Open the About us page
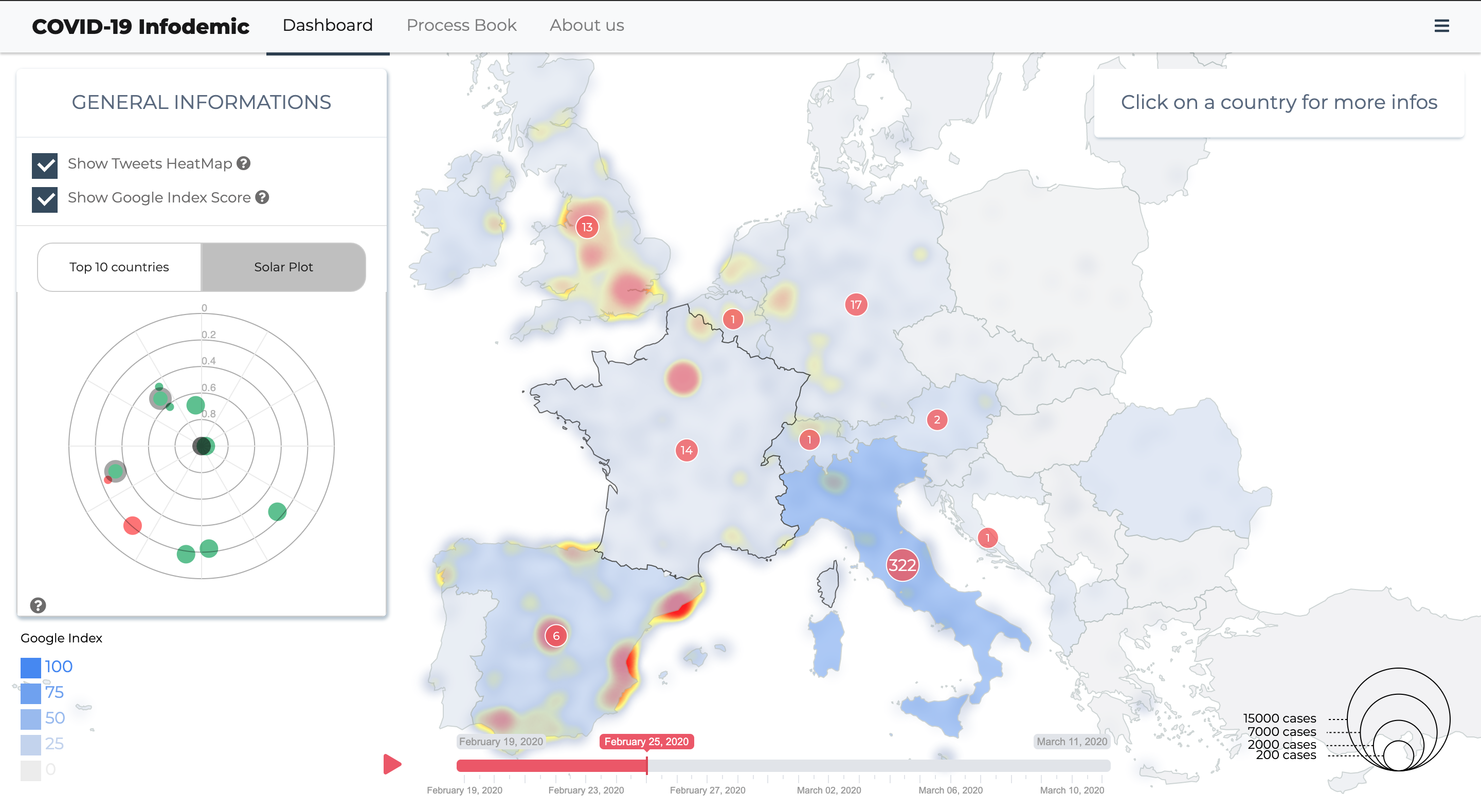The width and height of the screenshot is (1481, 812). (587, 26)
